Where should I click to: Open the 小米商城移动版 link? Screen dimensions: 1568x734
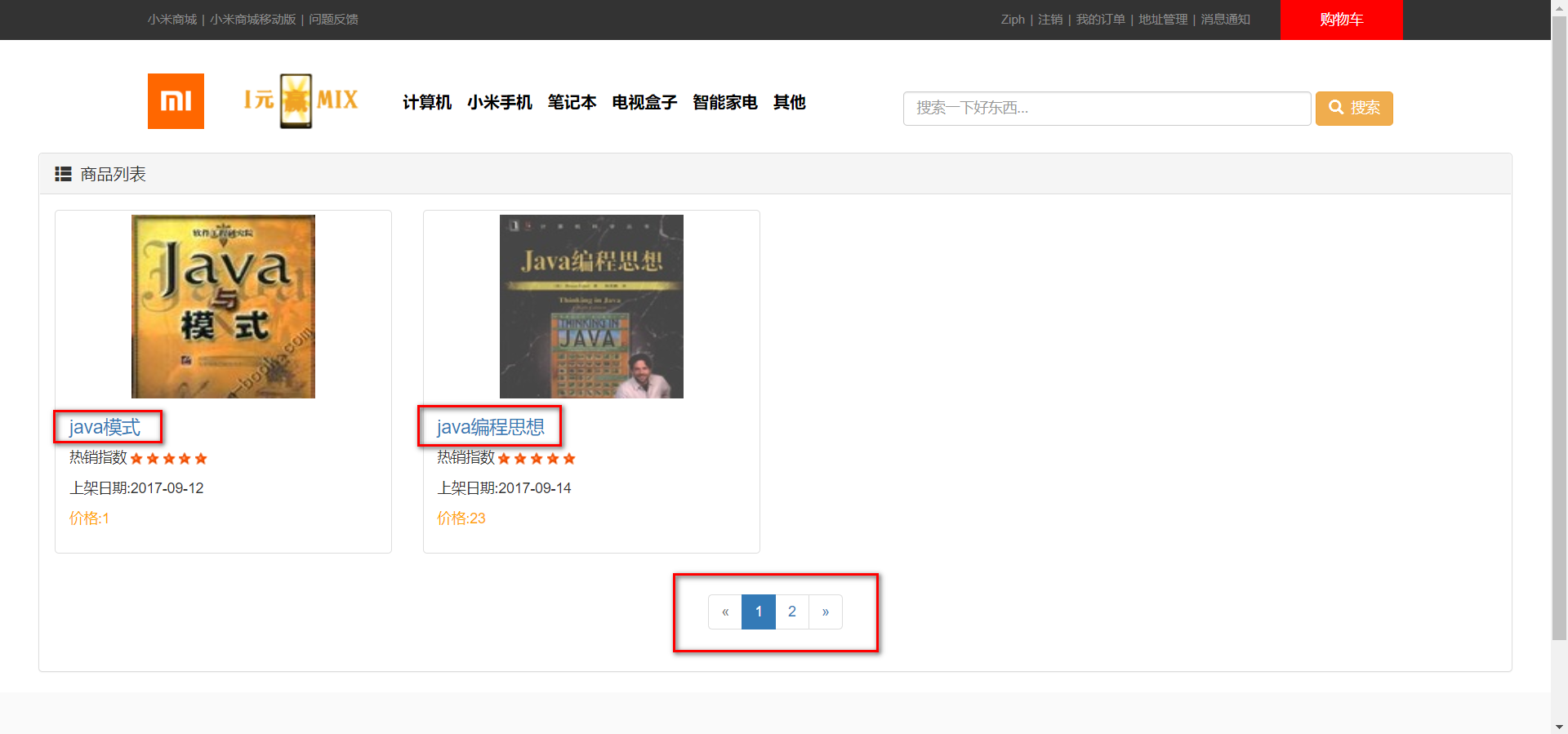point(253,20)
